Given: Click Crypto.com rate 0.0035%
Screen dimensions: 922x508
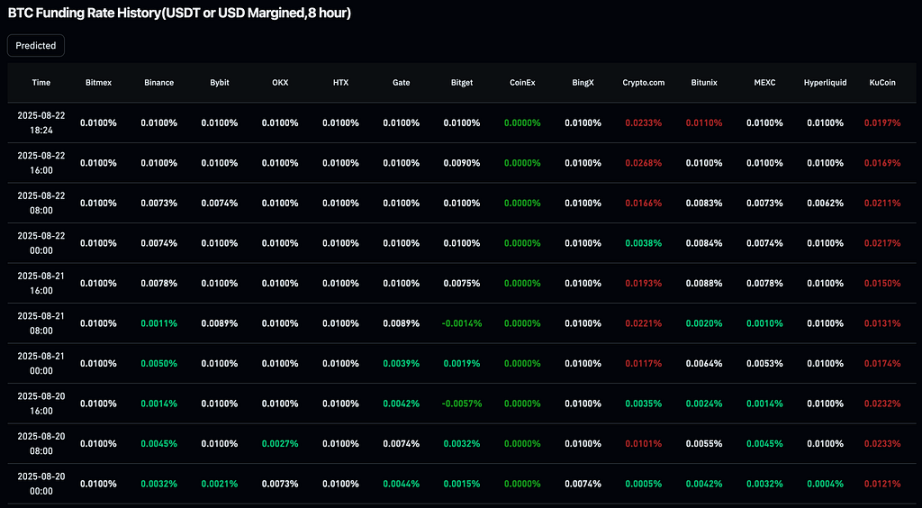Looking at the screenshot, I should 643,403.
